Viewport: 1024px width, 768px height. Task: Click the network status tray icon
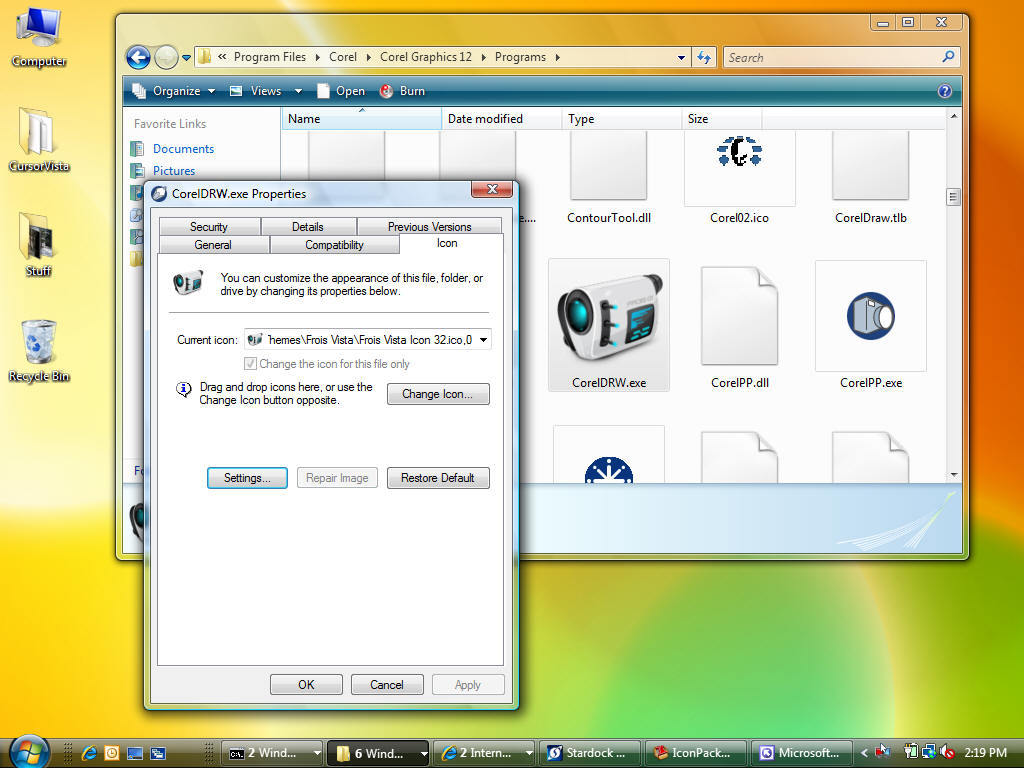click(x=929, y=752)
